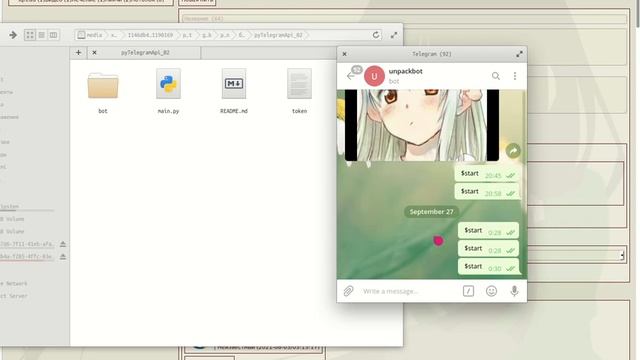
Task: Click the media breadcrumb in path bar
Action: pos(91,35)
